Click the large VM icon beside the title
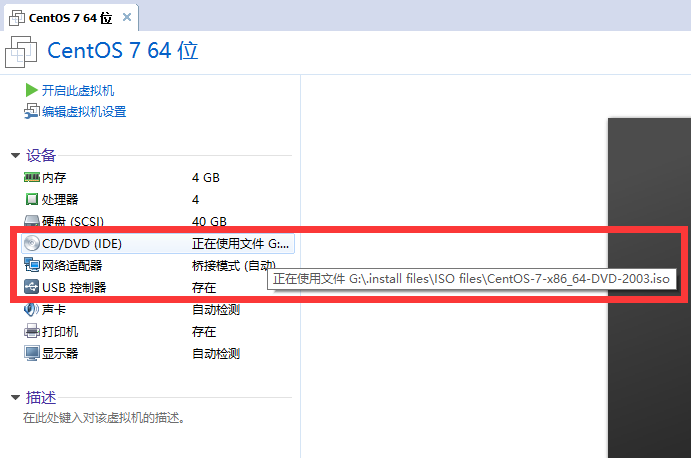The image size is (691, 458). [x=21, y=52]
